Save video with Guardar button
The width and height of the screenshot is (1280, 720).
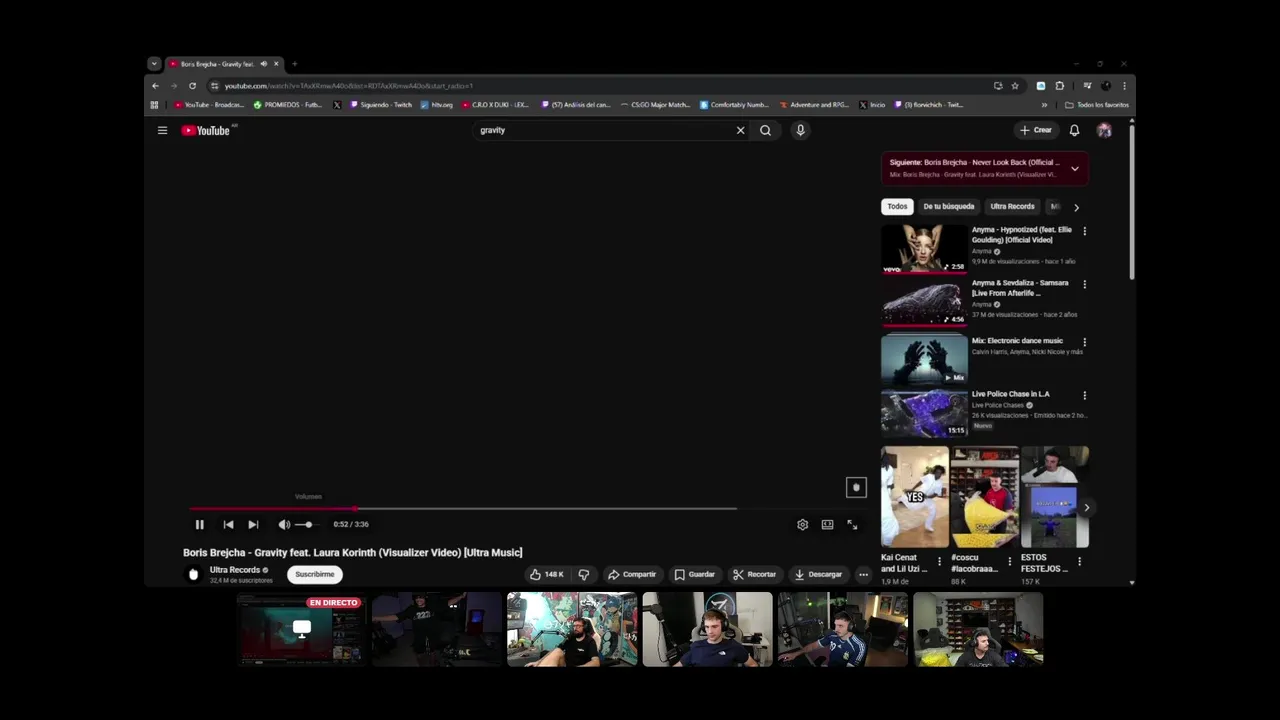click(x=694, y=574)
